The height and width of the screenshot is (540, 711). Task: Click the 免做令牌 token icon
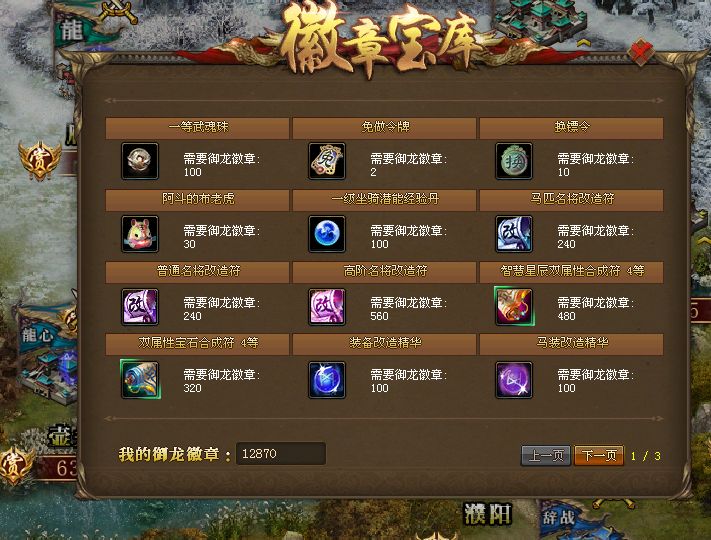(x=326, y=161)
